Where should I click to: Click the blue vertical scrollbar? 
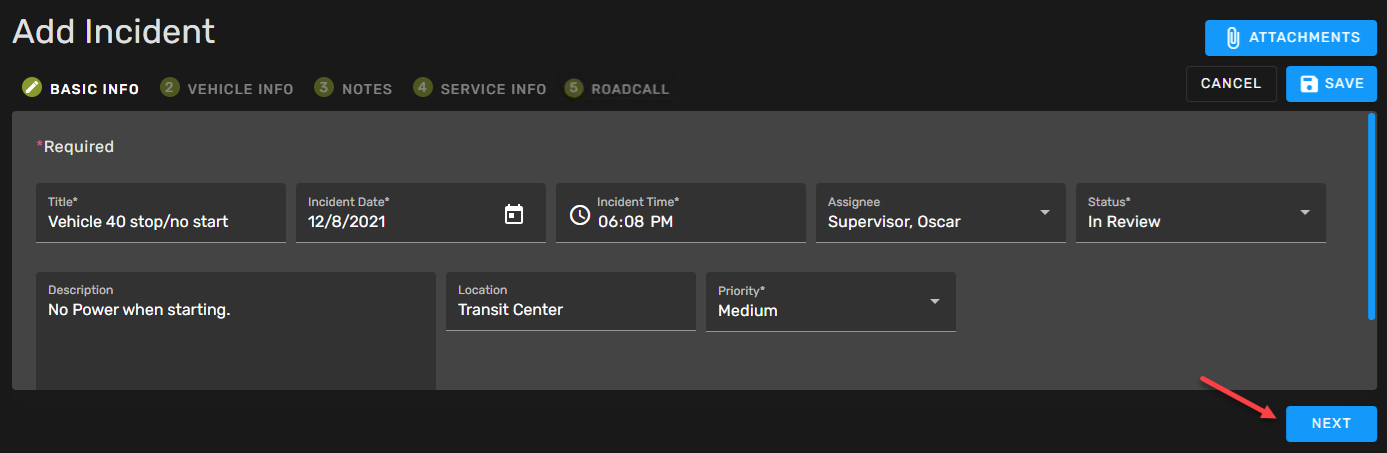coord(1371,216)
